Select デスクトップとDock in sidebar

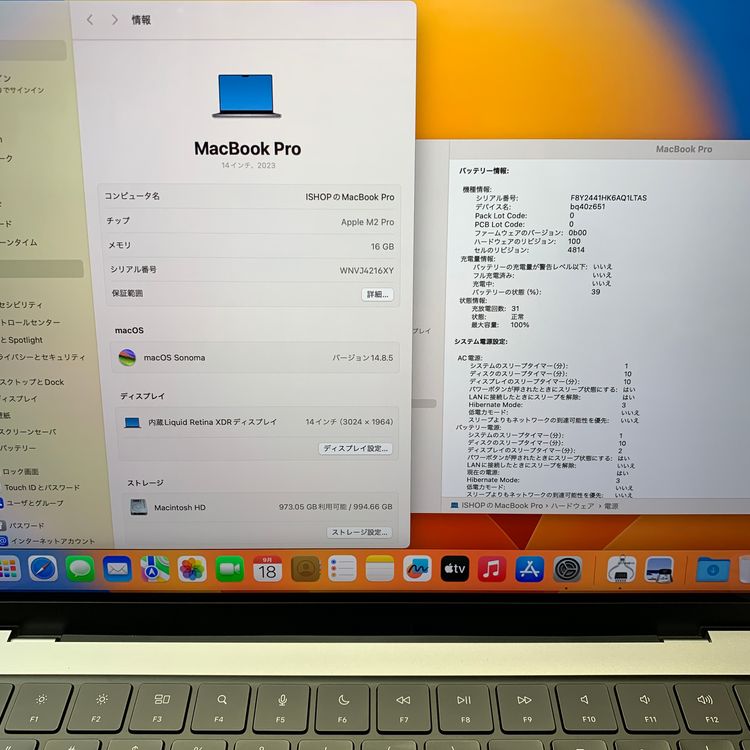[32, 382]
